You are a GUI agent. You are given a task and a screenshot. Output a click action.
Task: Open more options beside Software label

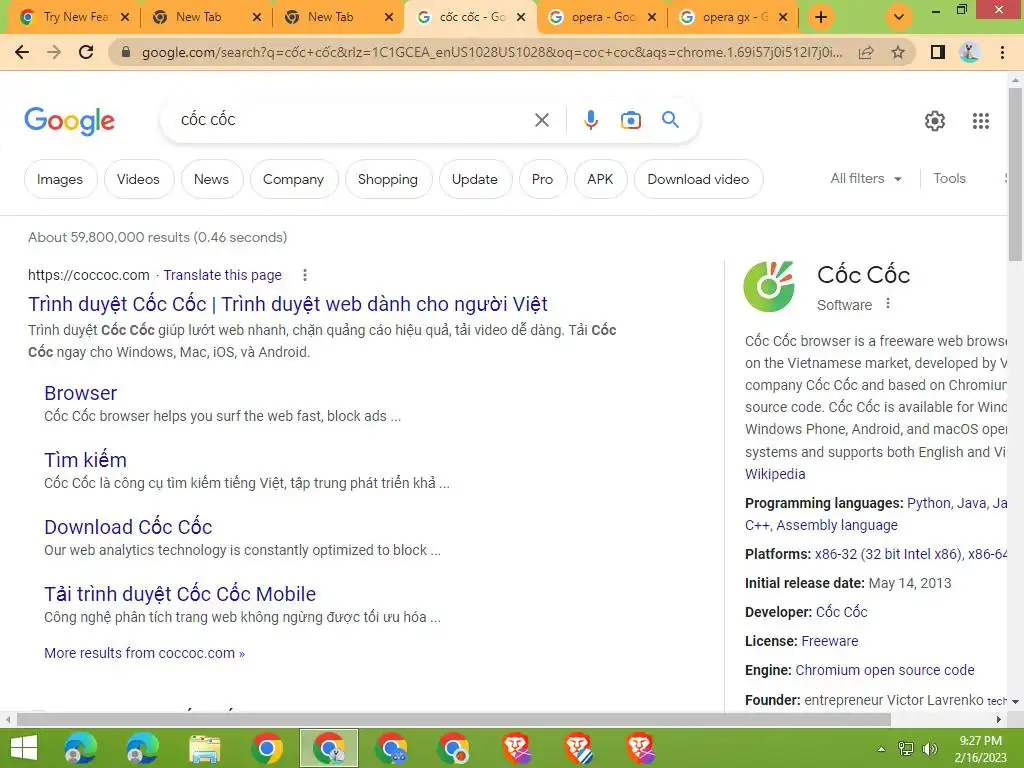(888, 304)
